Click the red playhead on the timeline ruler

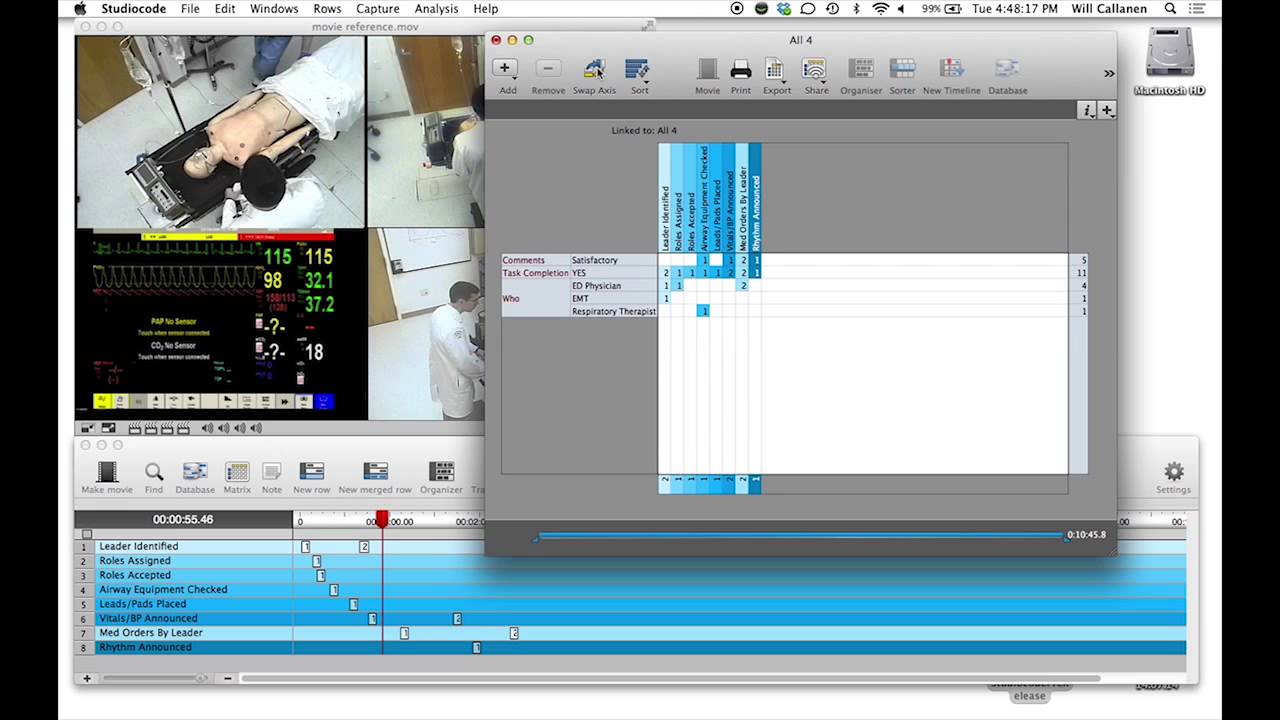382,520
